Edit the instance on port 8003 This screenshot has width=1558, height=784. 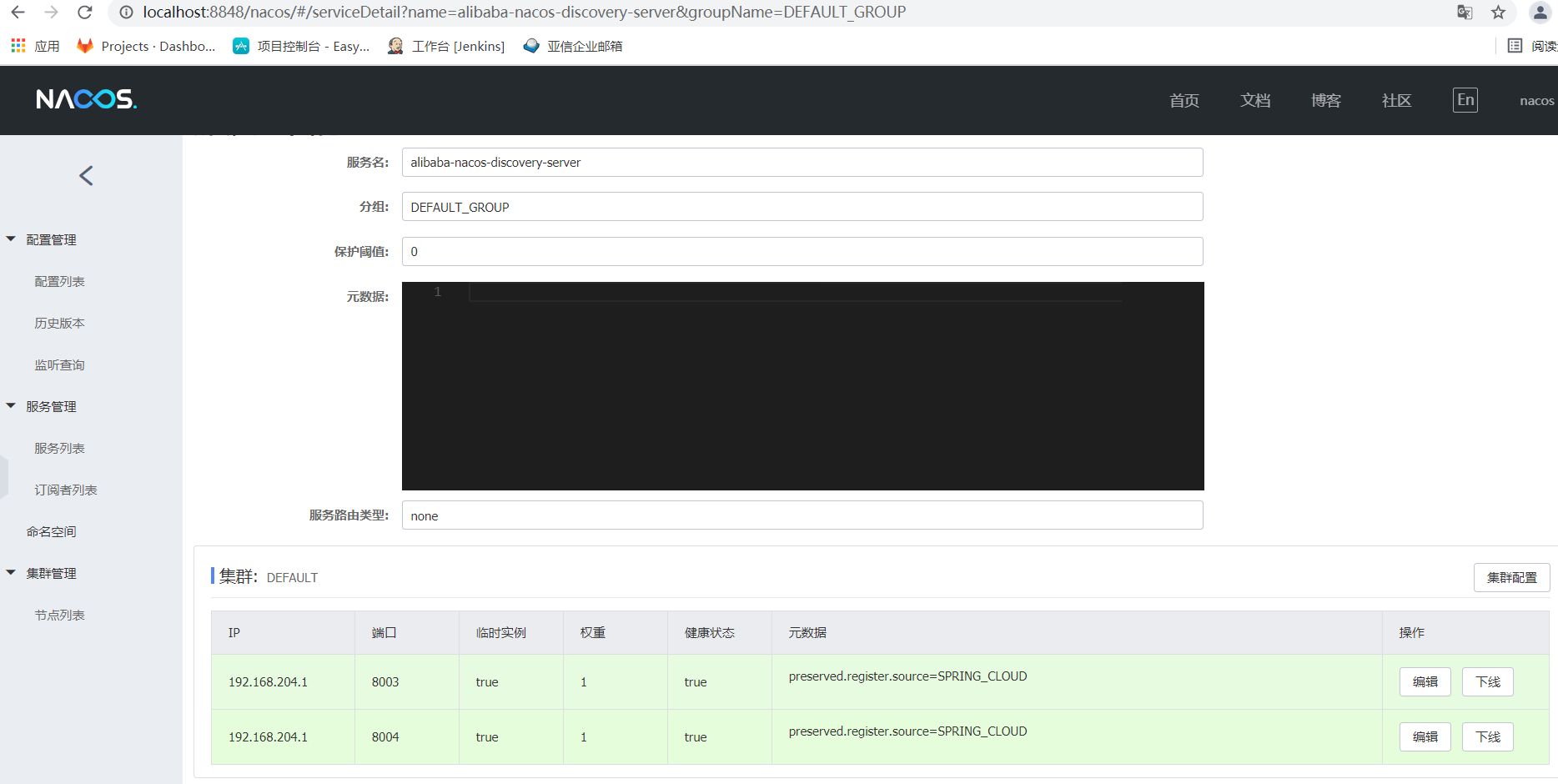[x=1425, y=681]
